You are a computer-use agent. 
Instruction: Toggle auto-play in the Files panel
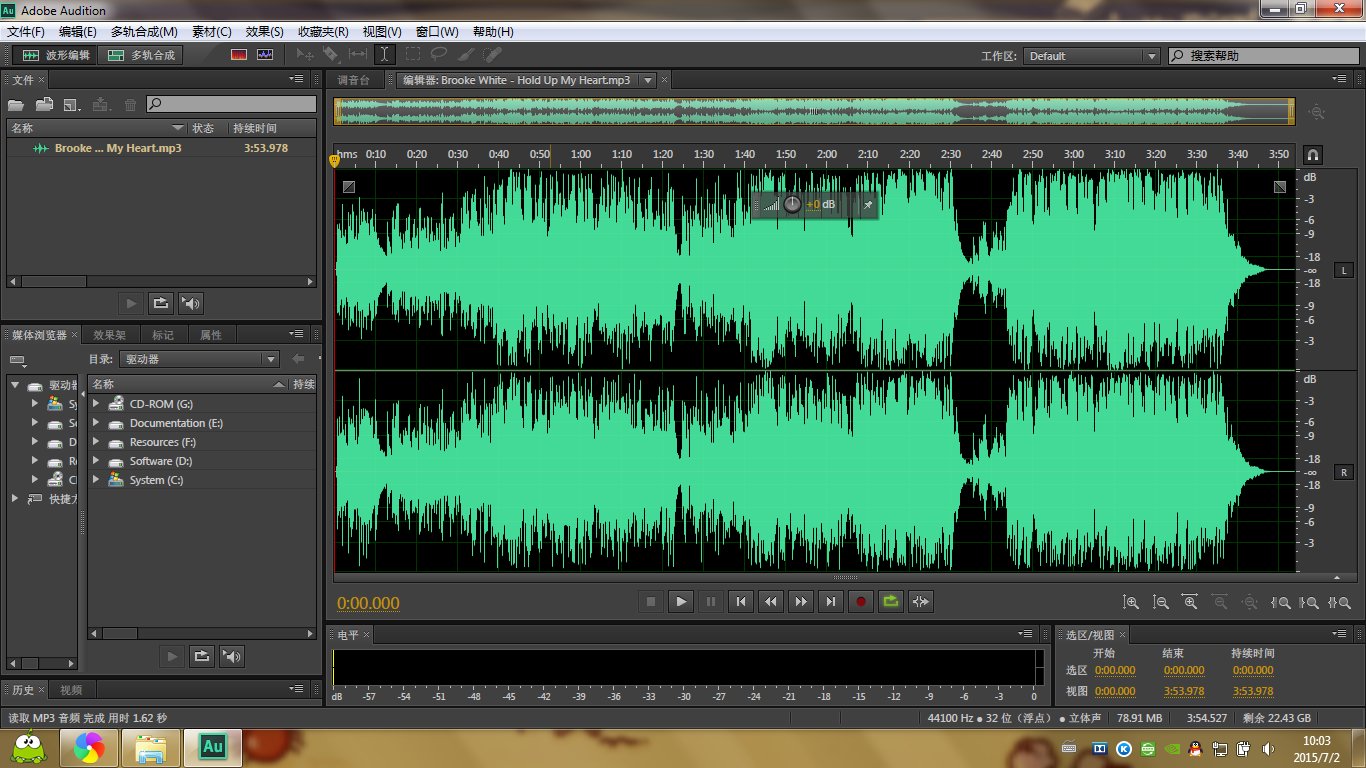[190, 303]
